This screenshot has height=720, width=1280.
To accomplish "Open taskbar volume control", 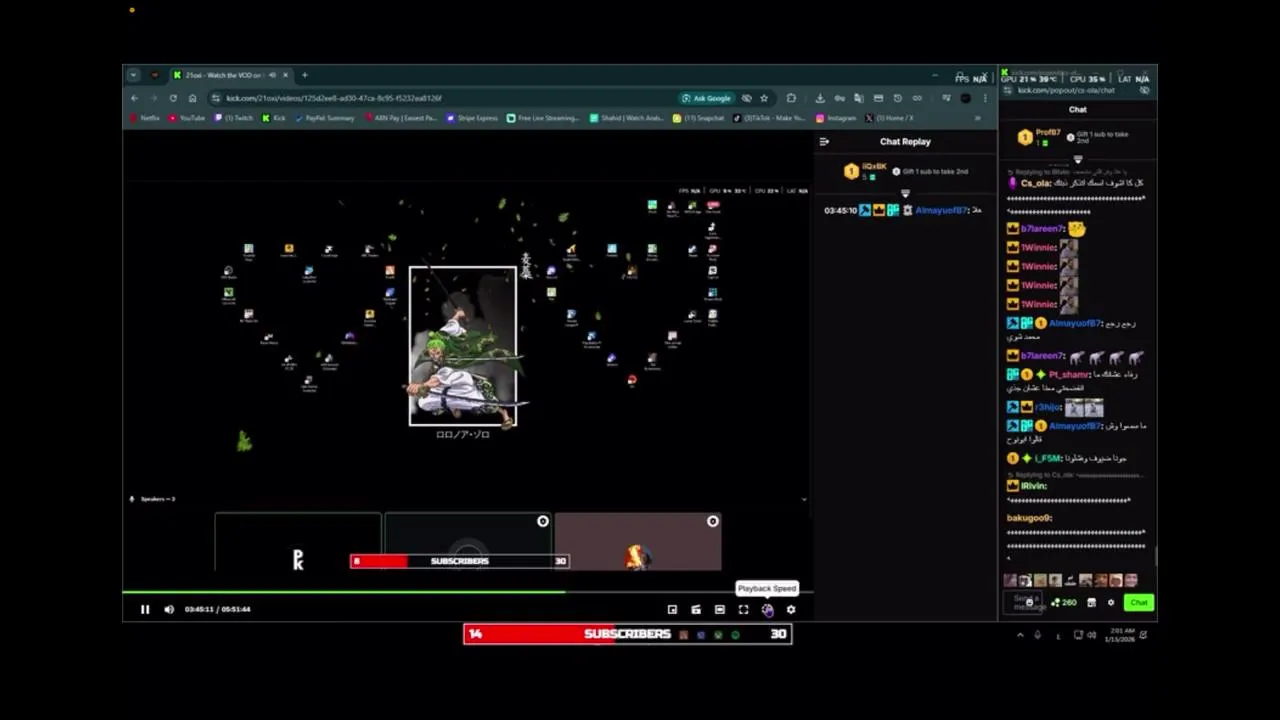I will [1092, 634].
